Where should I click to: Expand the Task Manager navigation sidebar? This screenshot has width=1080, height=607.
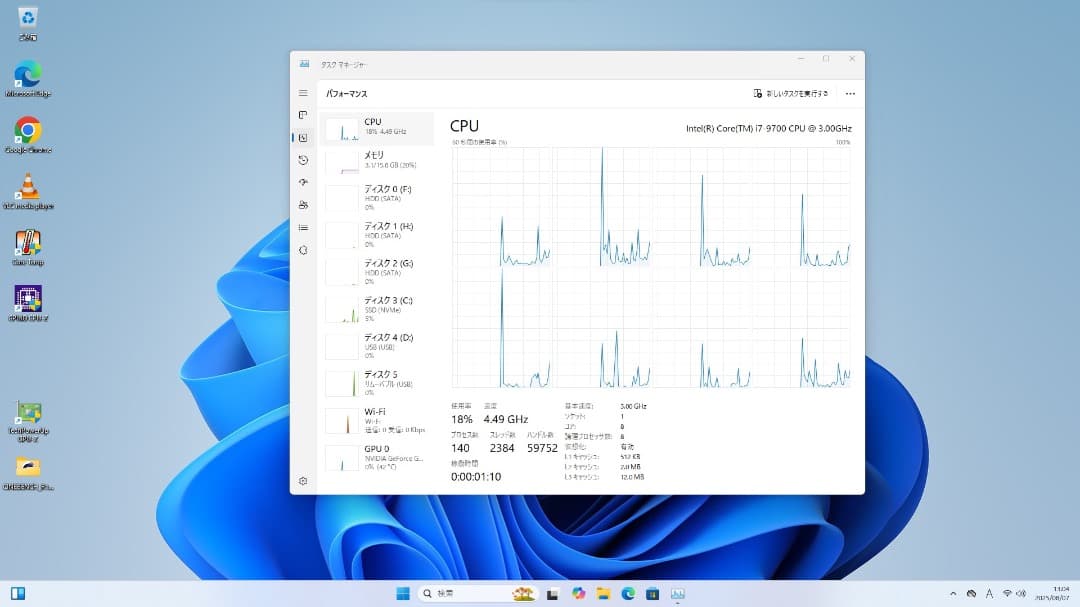point(303,92)
